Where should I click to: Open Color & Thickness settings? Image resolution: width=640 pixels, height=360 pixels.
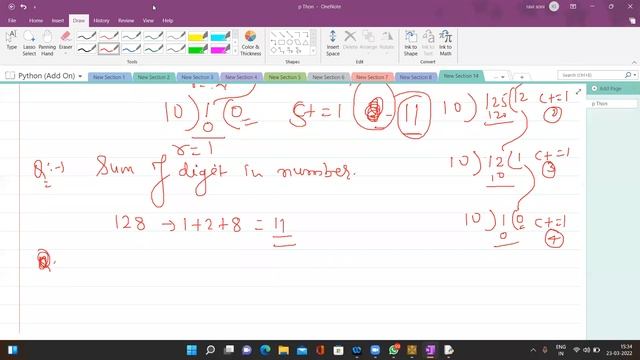pos(250,43)
